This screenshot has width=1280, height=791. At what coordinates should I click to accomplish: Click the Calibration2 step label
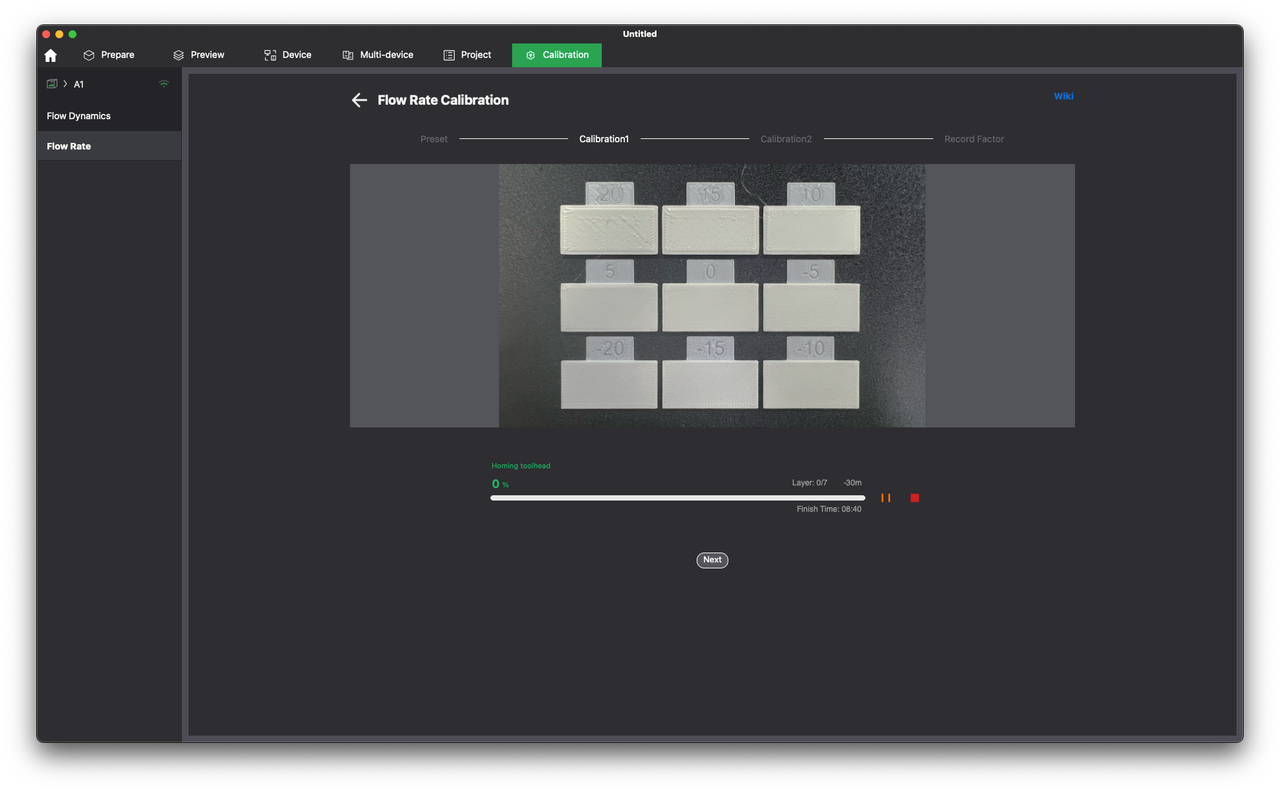click(x=786, y=139)
